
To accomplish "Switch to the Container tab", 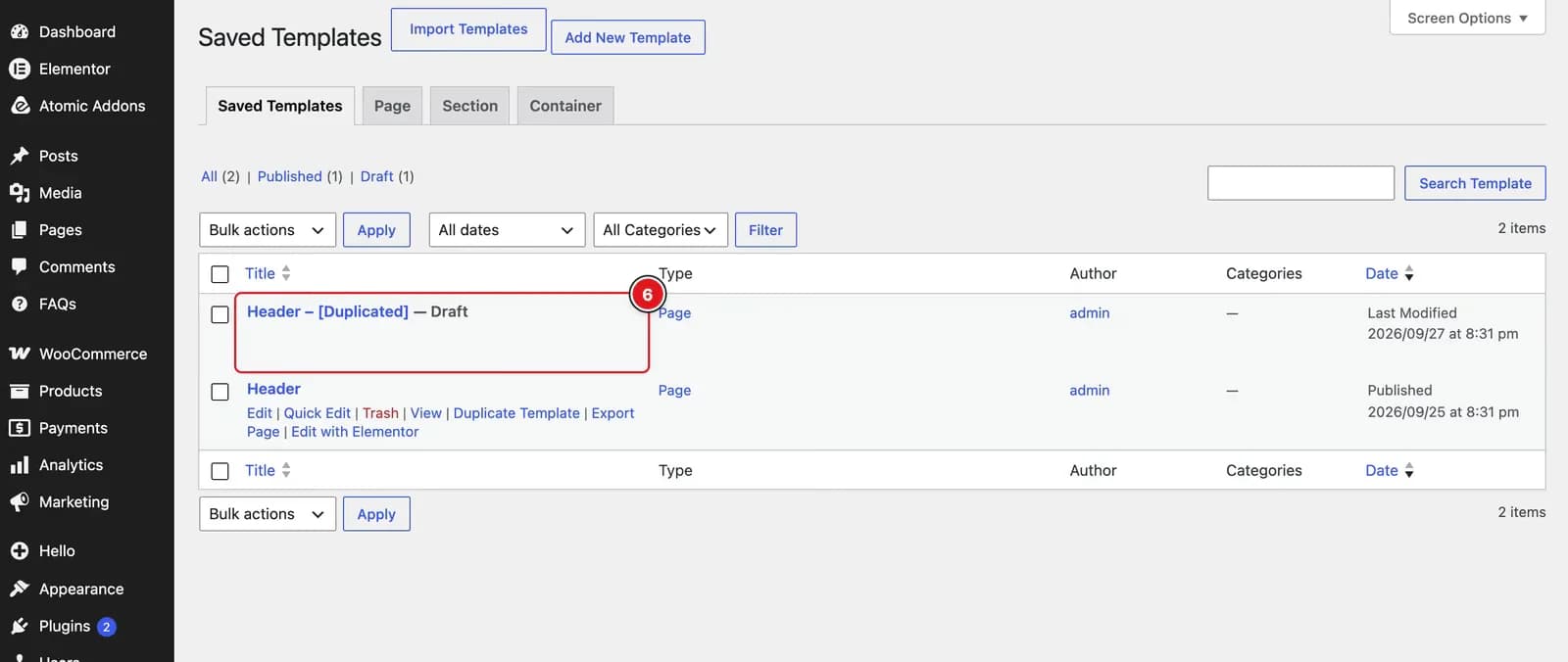I will (565, 106).
